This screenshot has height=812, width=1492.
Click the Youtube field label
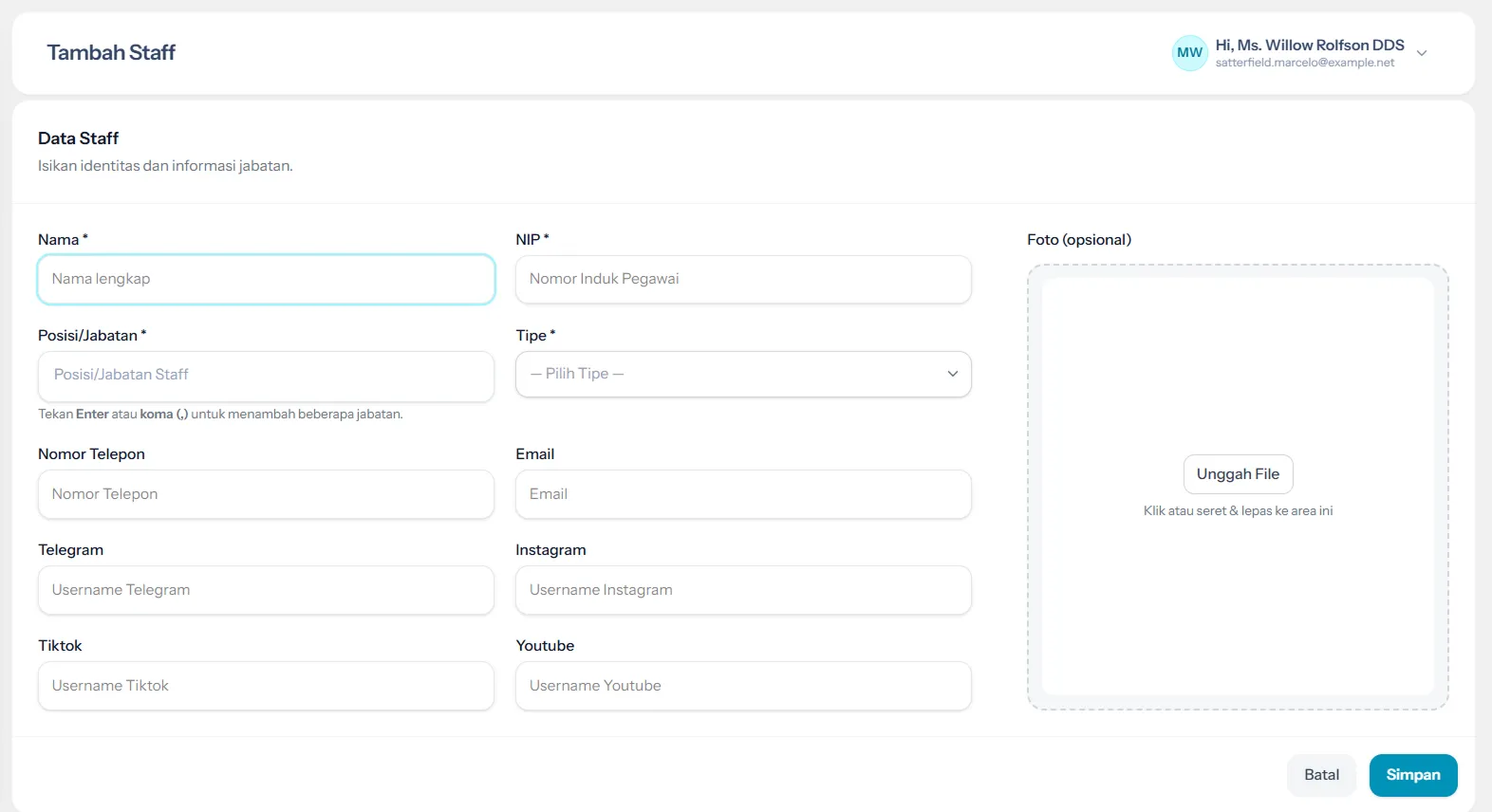pos(545,646)
